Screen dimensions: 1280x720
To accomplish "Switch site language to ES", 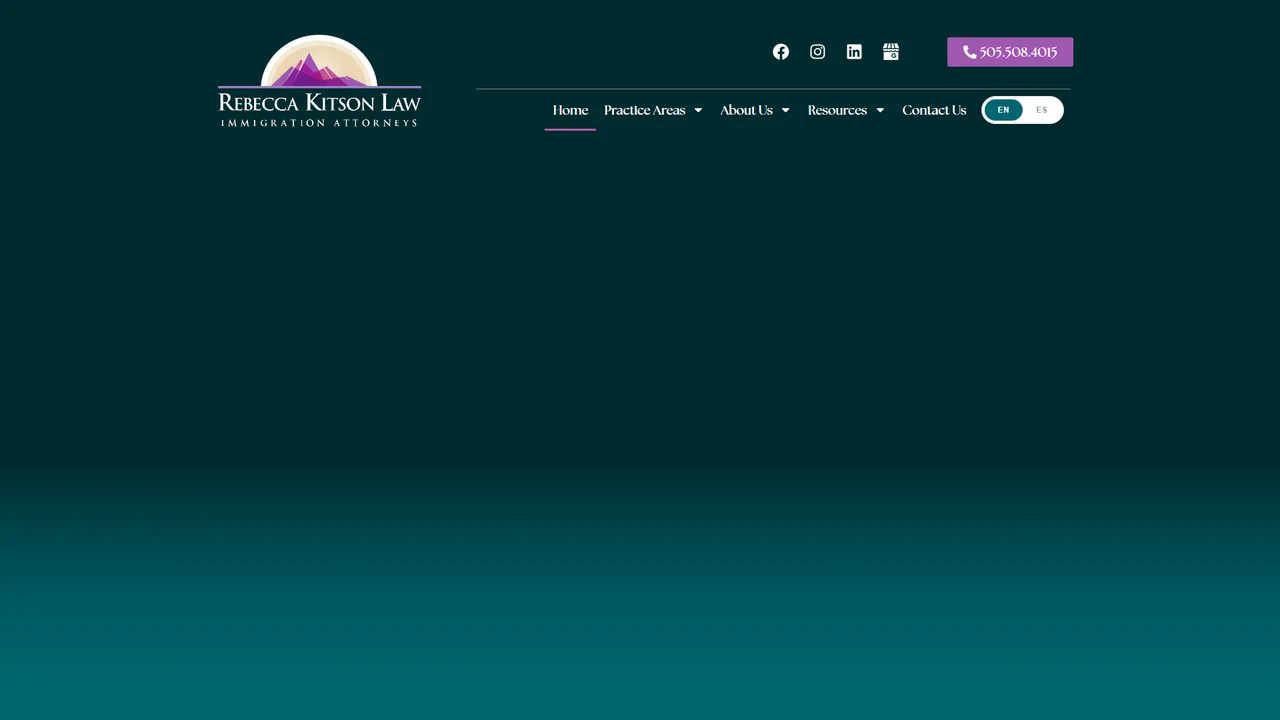I will (x=1042, y=110).
